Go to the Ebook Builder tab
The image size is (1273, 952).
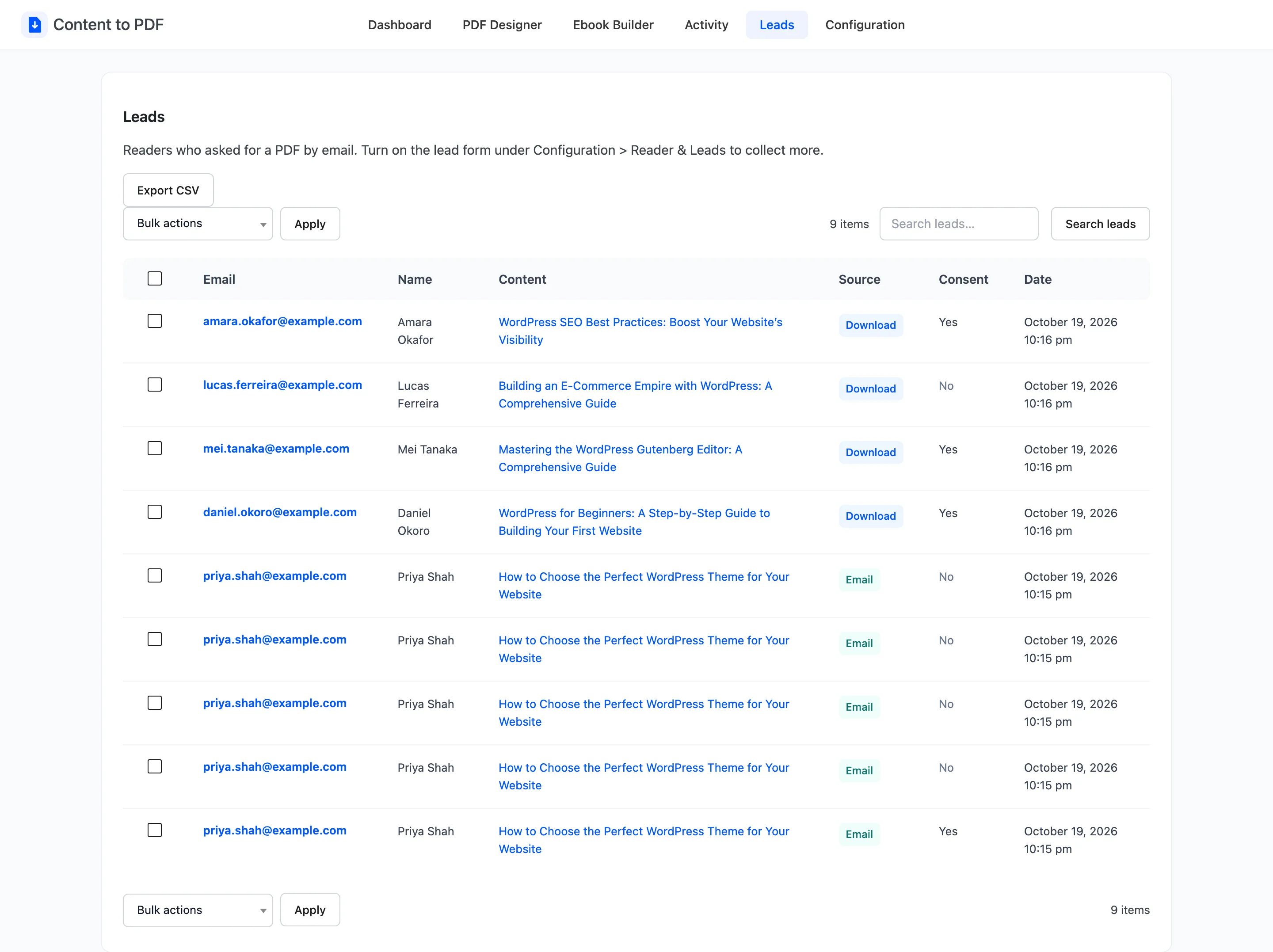(613, 25)
